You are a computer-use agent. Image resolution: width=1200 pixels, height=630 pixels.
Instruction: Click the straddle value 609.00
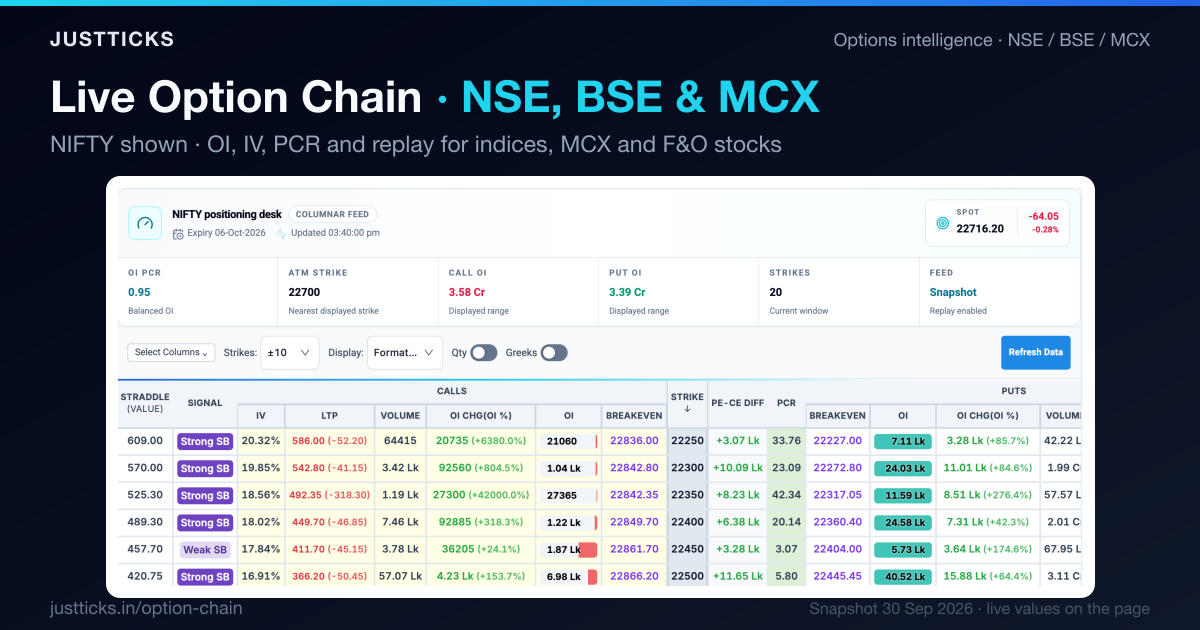(x=145, y=441)
